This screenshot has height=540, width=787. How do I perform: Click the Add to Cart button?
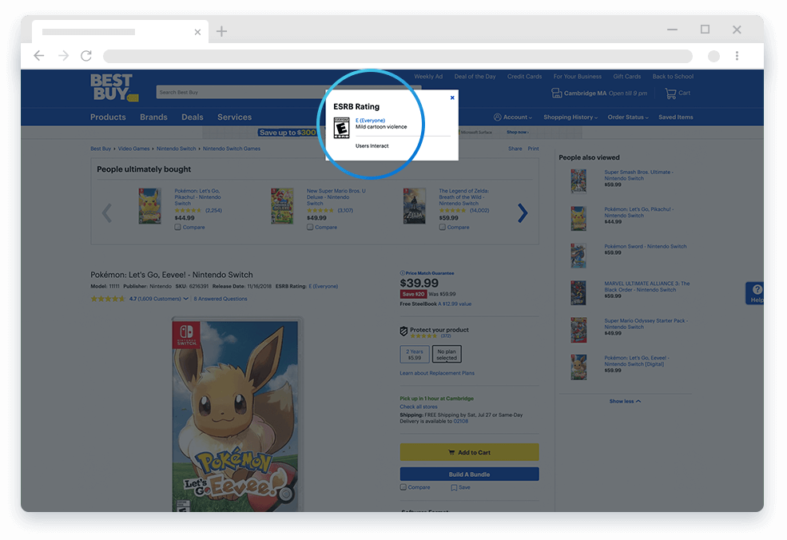point(469,452)
